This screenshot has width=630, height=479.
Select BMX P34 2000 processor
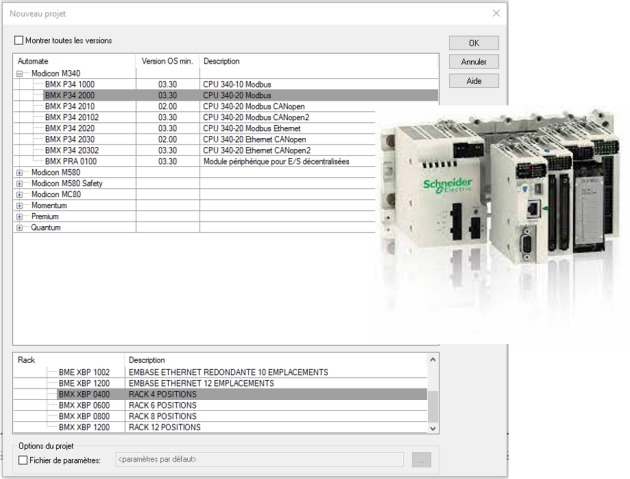70,95
